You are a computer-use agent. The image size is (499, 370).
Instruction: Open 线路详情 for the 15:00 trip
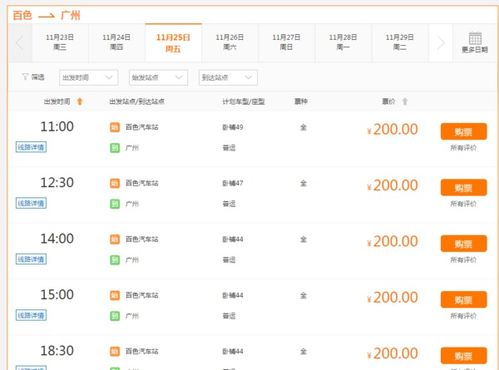(31, 315)
